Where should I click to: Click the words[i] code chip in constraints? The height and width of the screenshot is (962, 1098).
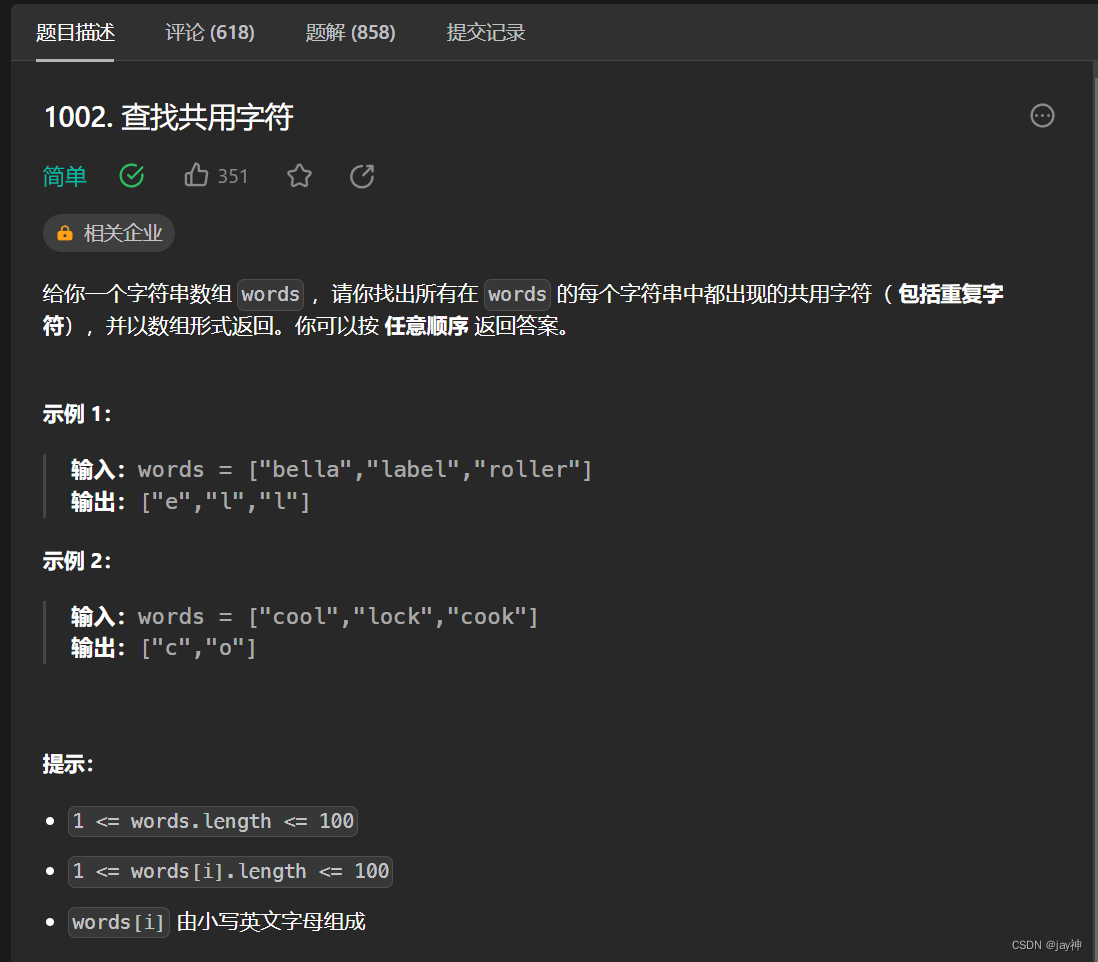pos(118,922)
